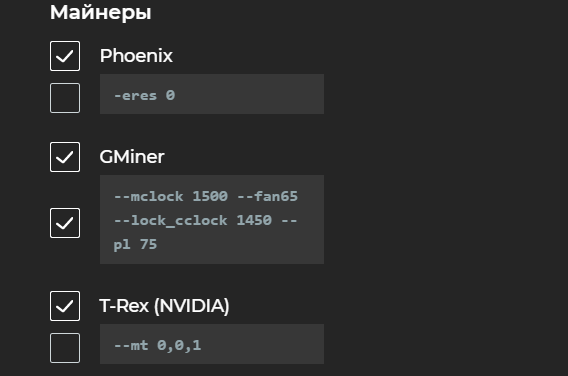The height and width of the screenshot is (376, 568).
Task: Disable the checkbox beside the GMiner parameters box
Action: [65, 223]
